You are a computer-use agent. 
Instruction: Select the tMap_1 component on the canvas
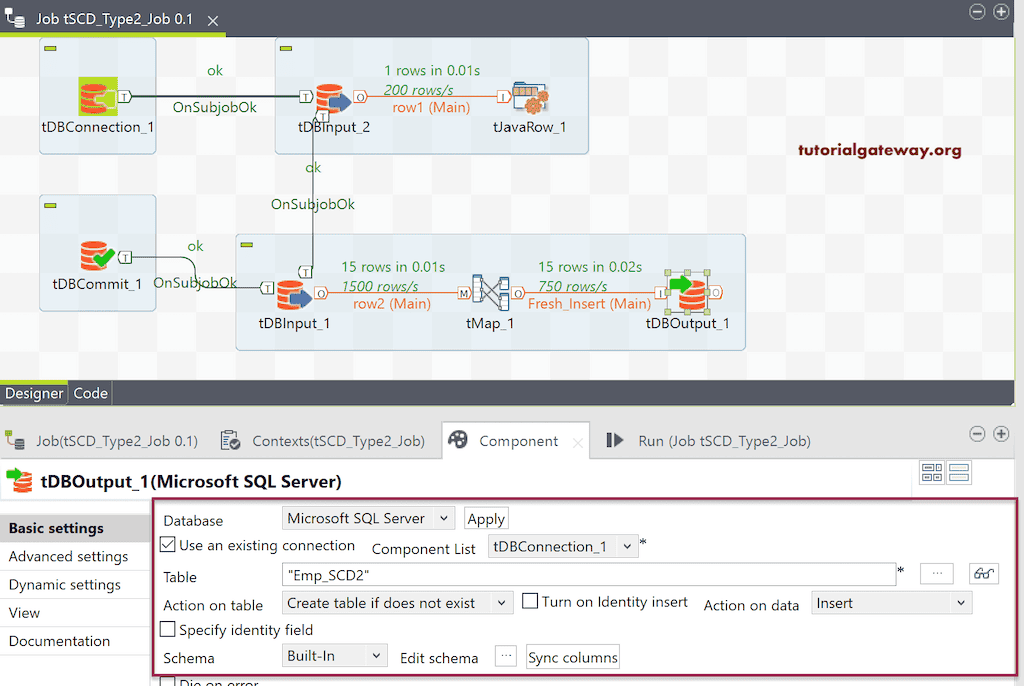(x=489, y=294)
